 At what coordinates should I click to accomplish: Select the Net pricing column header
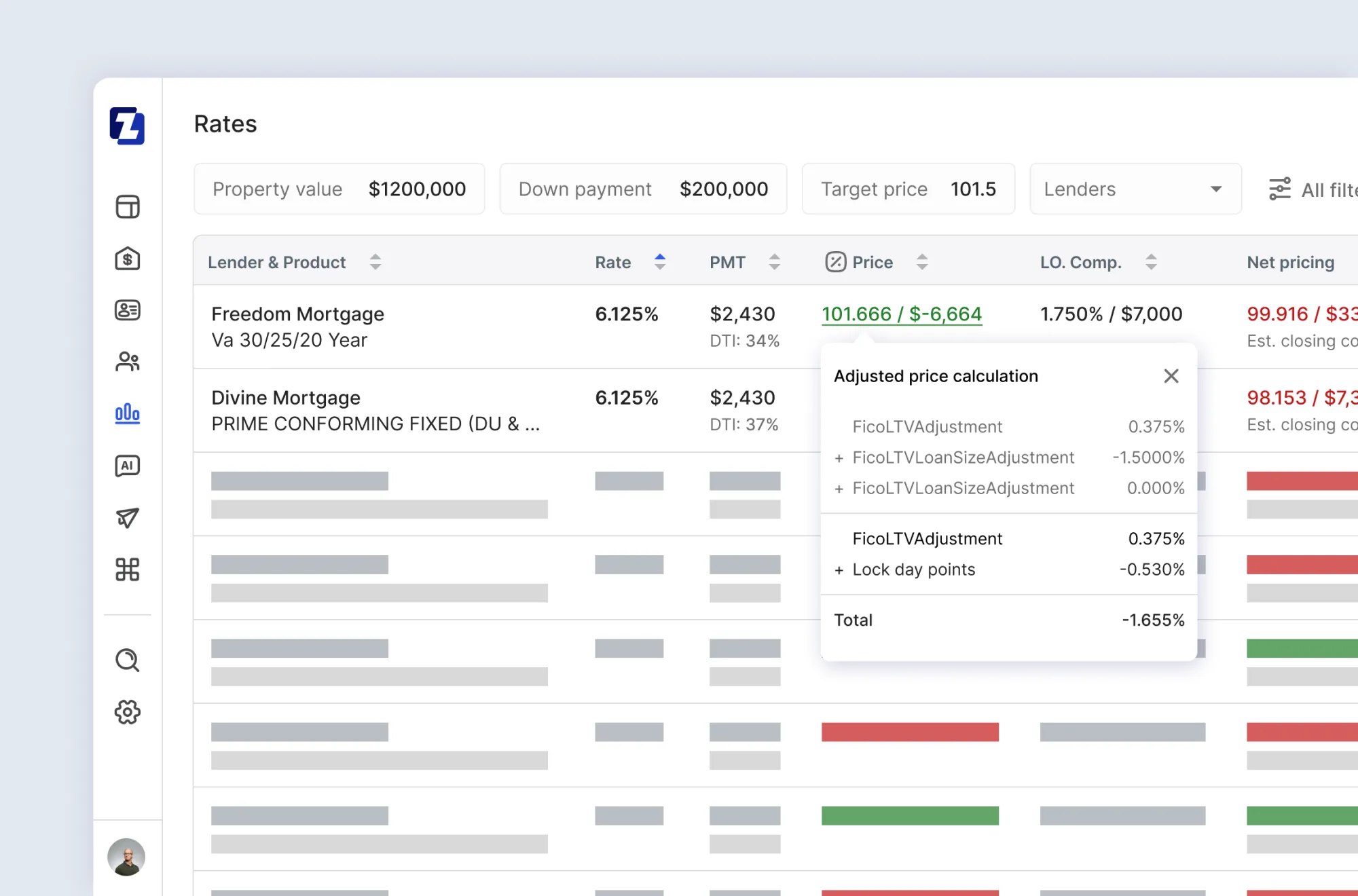(x=1289, y=262)
